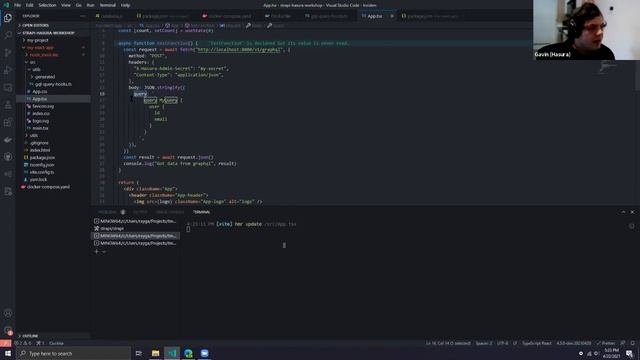This screenshot has height=360, width=640.
Task: Open the Extensions view icon
Action: pos(8,122)
